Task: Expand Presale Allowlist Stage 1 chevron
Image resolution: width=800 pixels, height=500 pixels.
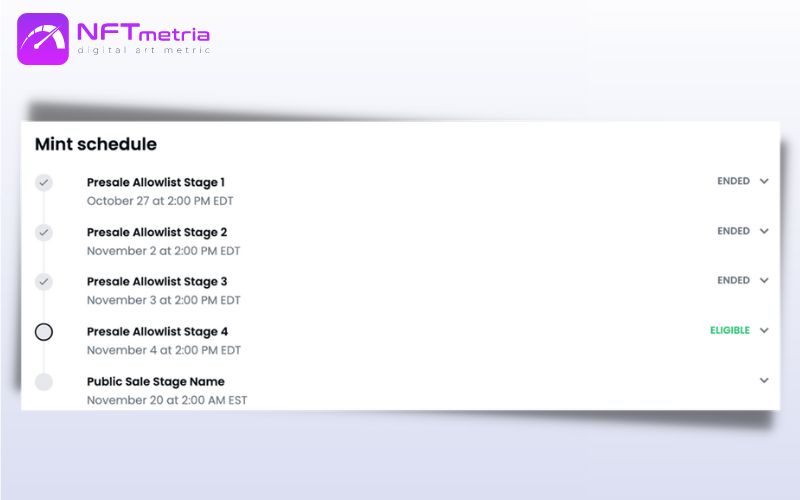Action: [764, 181]
